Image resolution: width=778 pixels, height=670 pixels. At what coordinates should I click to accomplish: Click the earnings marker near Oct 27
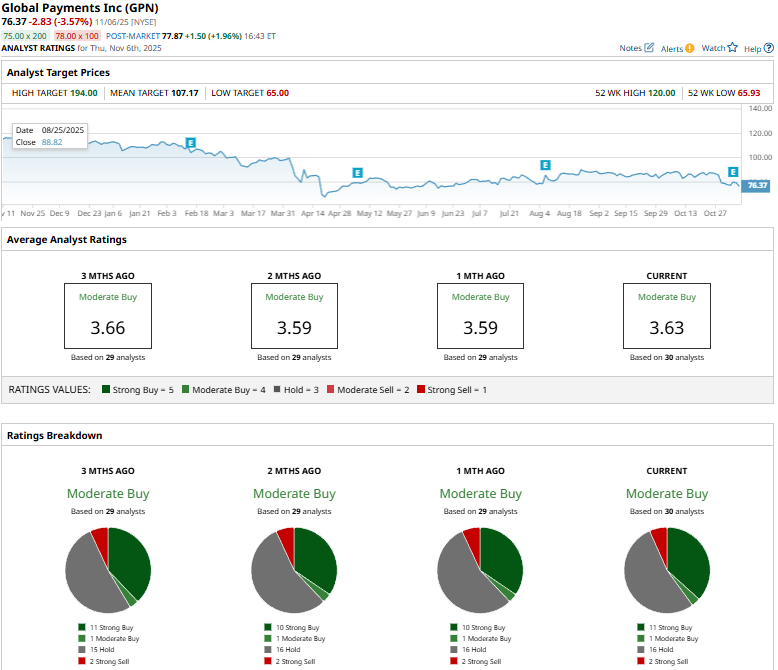pos(733,172)
